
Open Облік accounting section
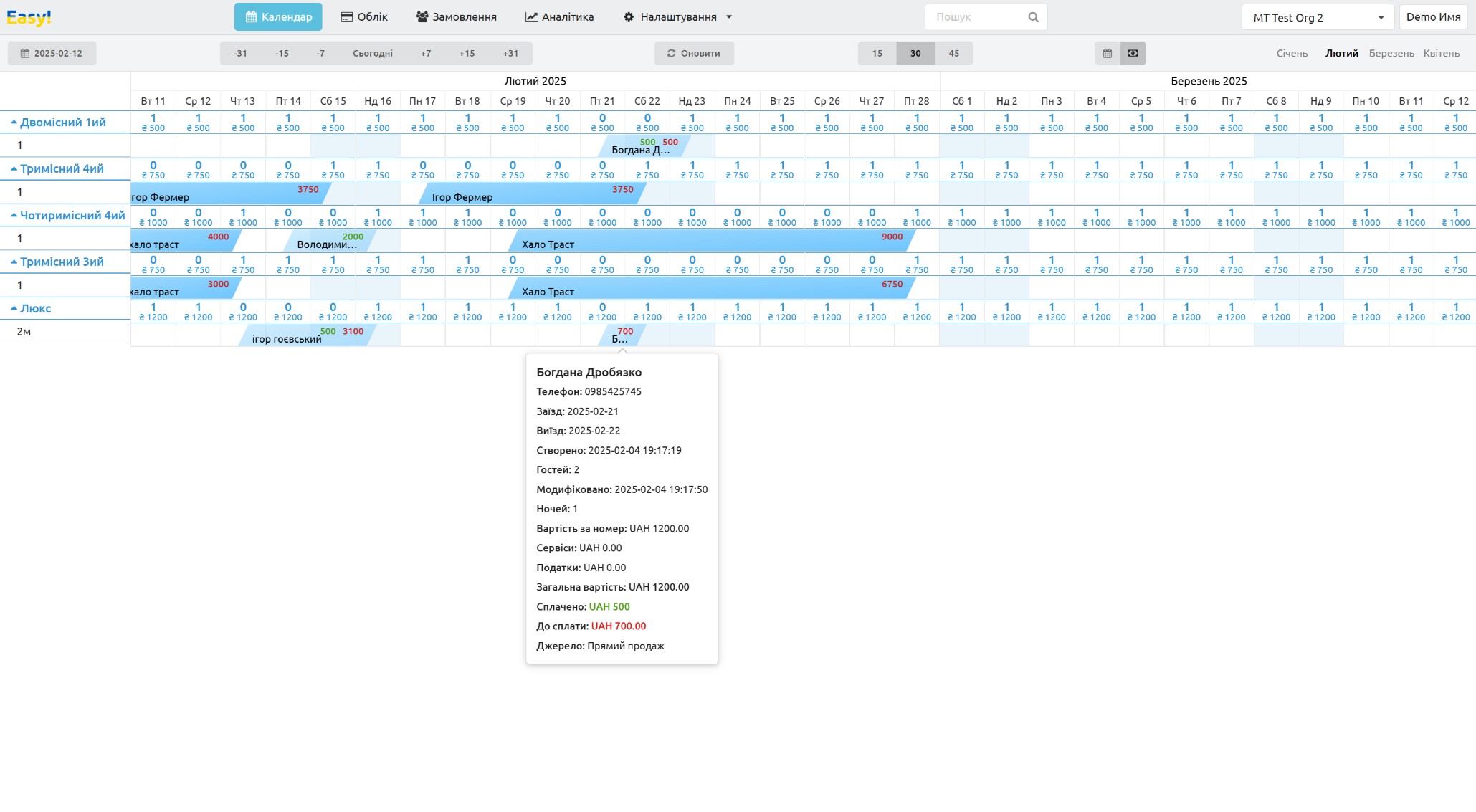click(364, 17)
